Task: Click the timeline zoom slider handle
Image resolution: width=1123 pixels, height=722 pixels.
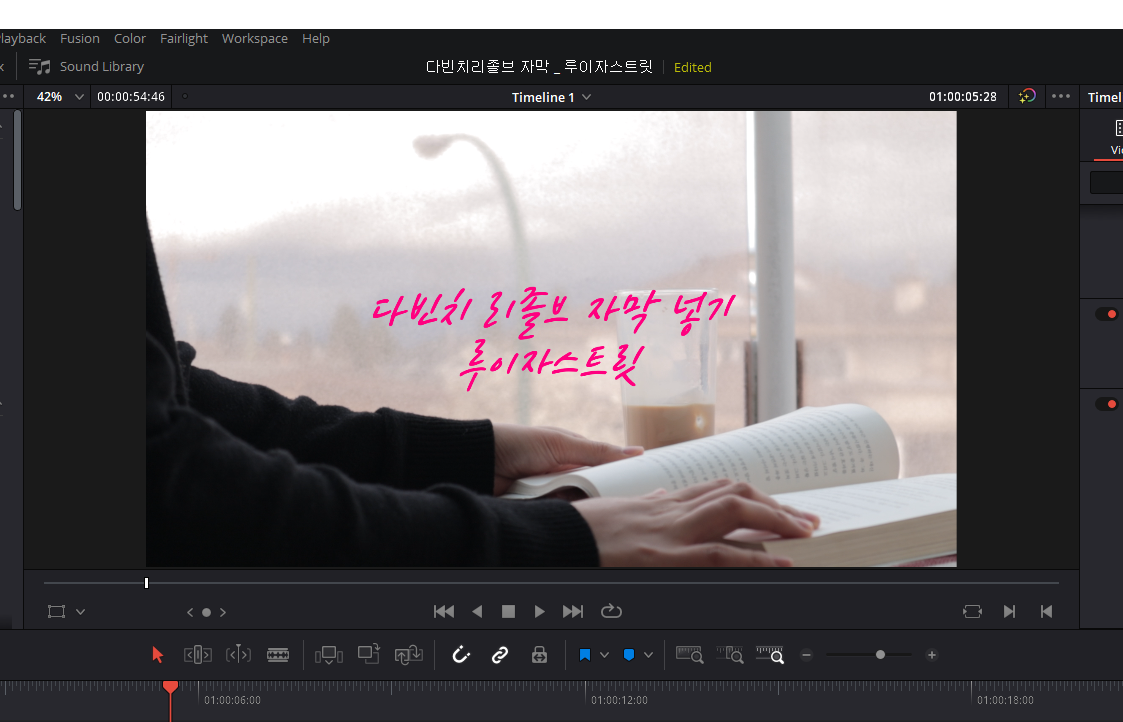Action: tap(880, 655)
